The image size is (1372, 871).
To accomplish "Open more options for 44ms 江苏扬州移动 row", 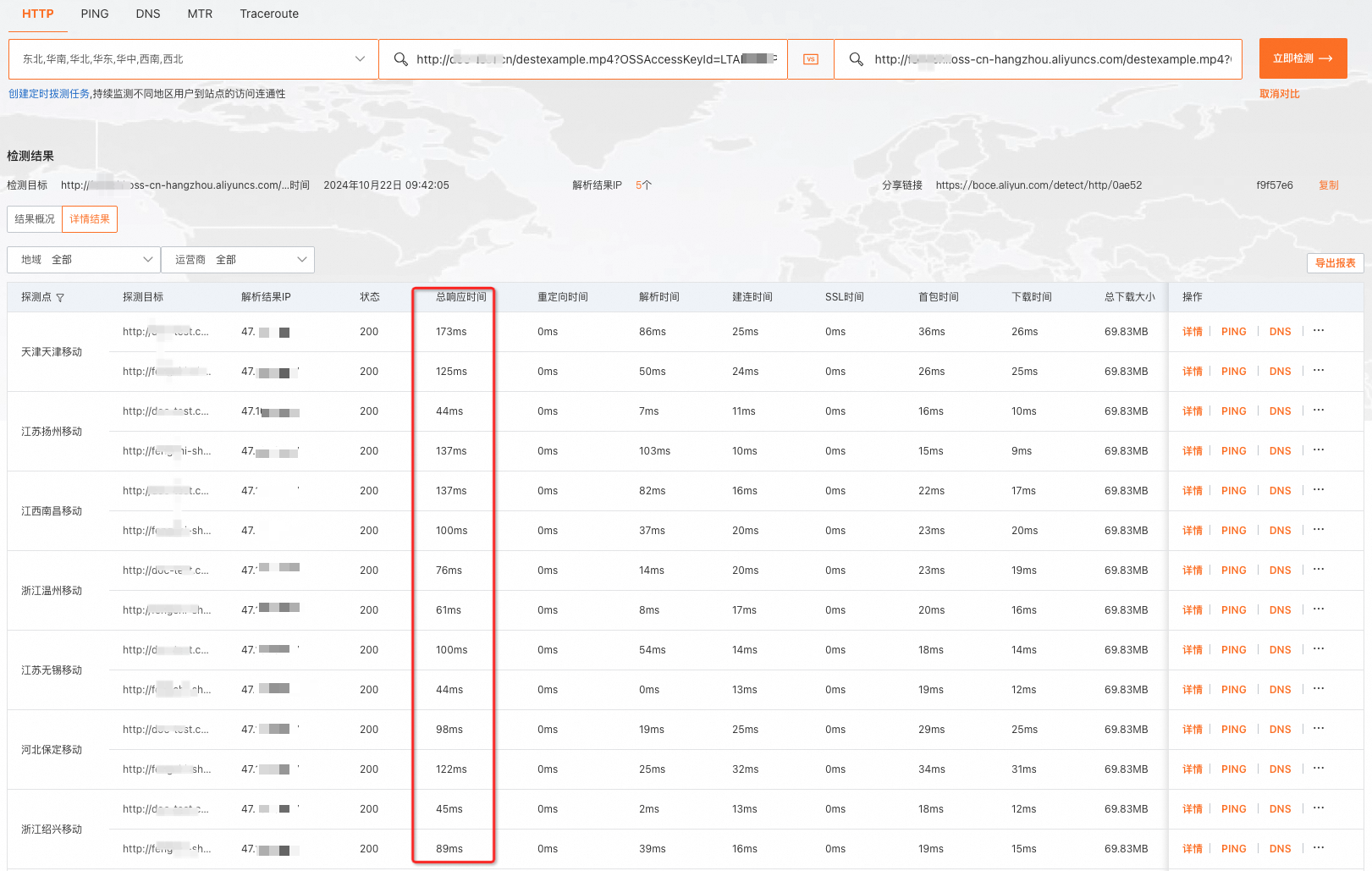I will point(1319,411).
